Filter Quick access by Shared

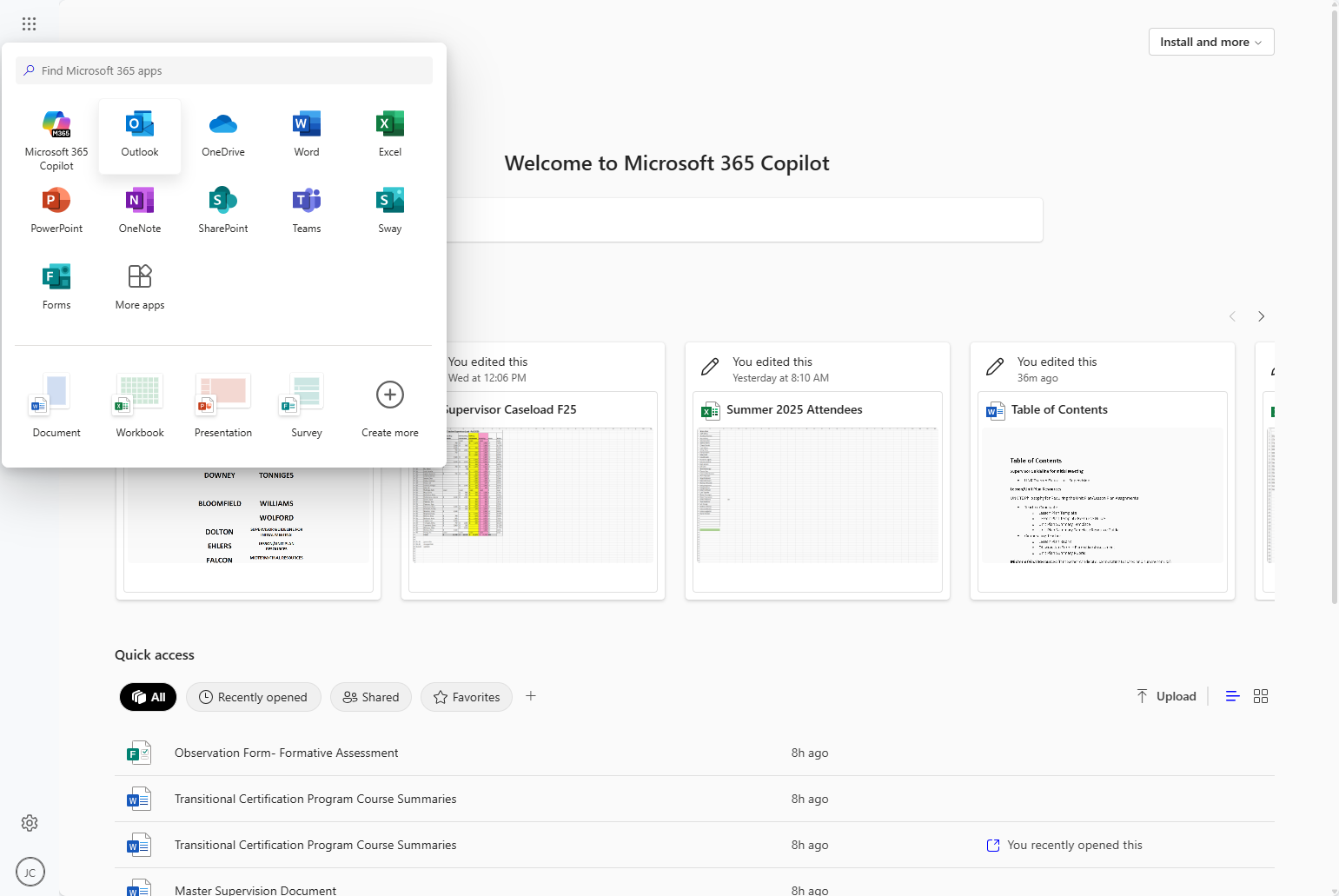(371, 697)
